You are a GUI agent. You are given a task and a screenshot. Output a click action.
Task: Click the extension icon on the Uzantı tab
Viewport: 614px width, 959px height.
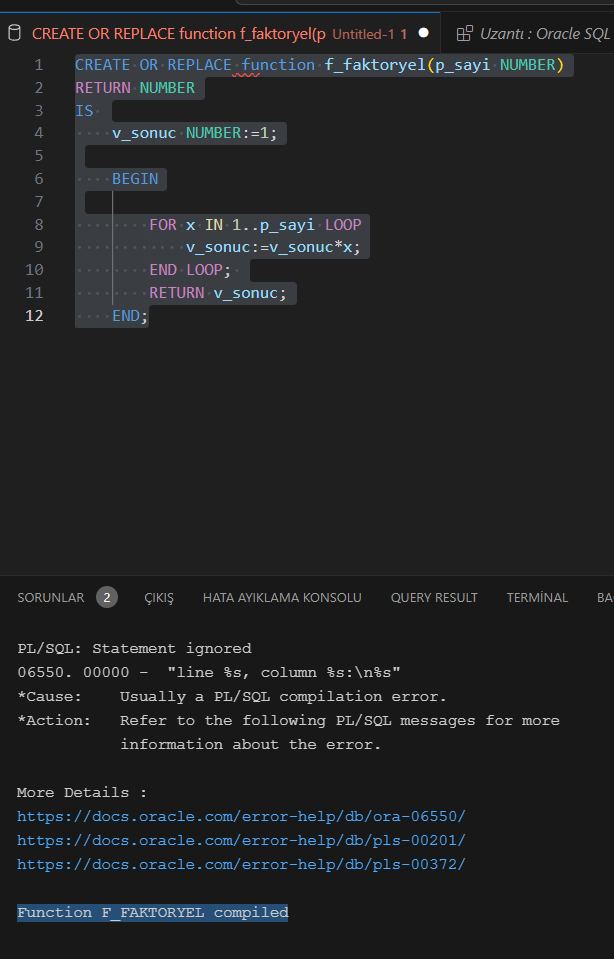(465, 34)
